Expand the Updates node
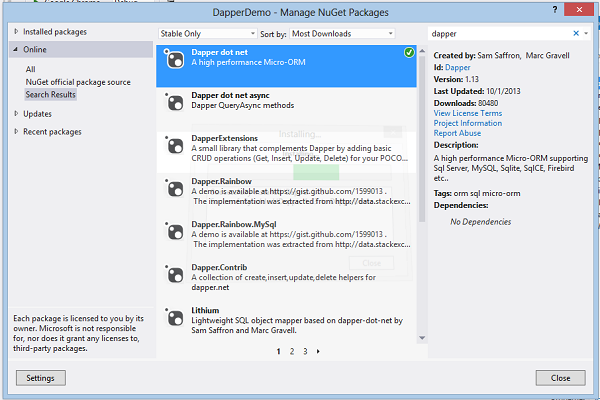 (x=16, y=114)
